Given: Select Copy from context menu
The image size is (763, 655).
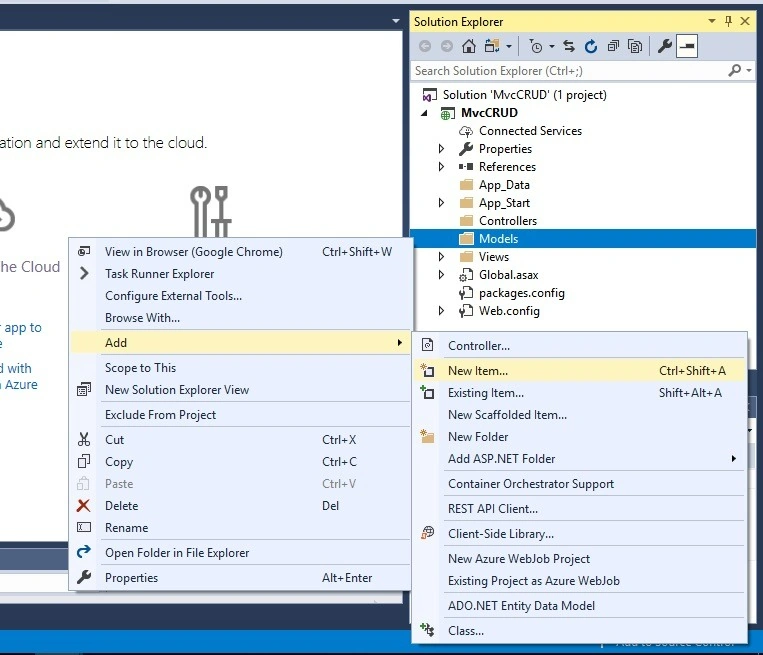Looking at the screenshot, I should pyautogui.click(x=240, y=462).
